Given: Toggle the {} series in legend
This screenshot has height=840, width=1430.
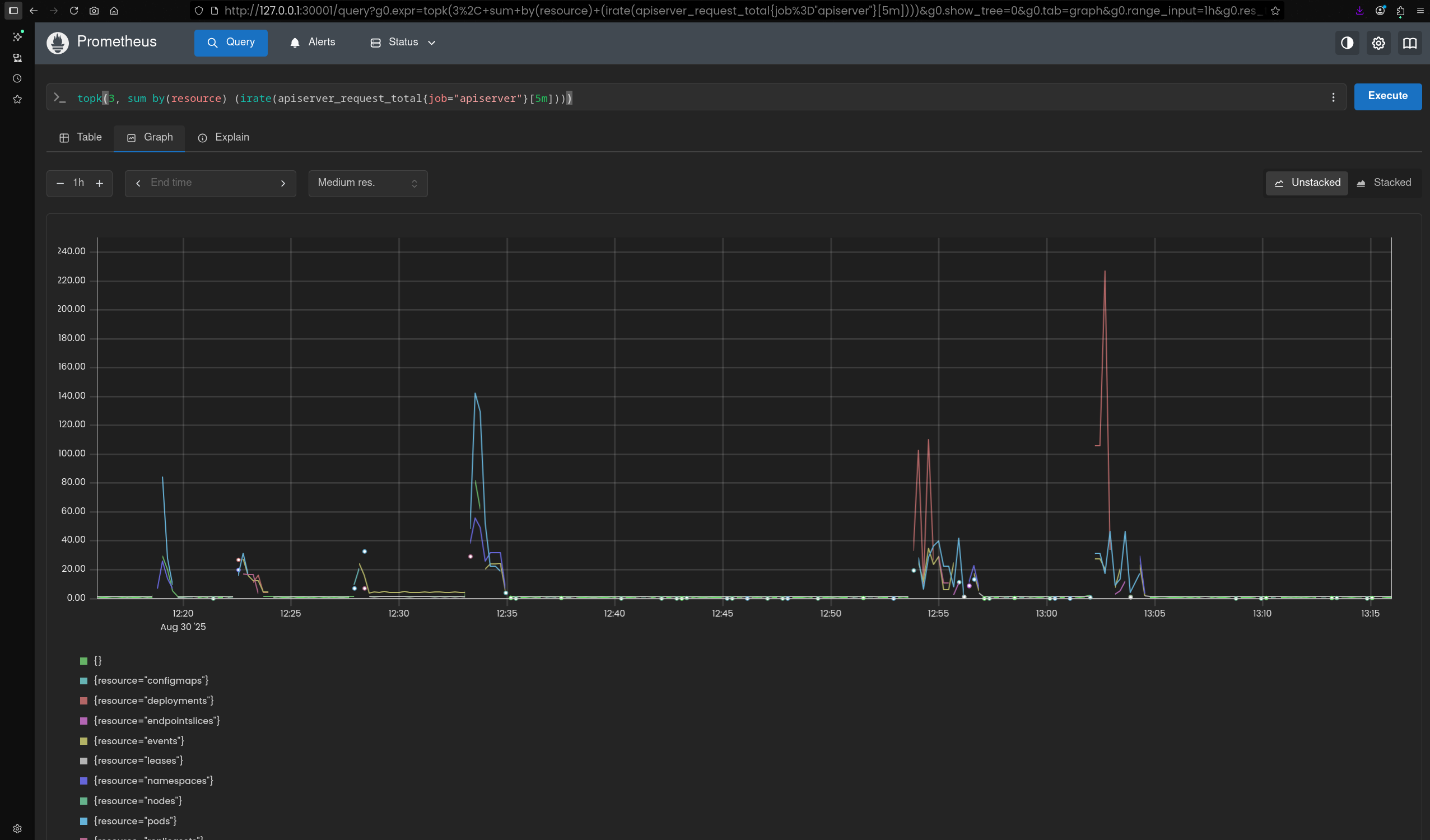Looking at the screenshot, I should pos(91,661).
